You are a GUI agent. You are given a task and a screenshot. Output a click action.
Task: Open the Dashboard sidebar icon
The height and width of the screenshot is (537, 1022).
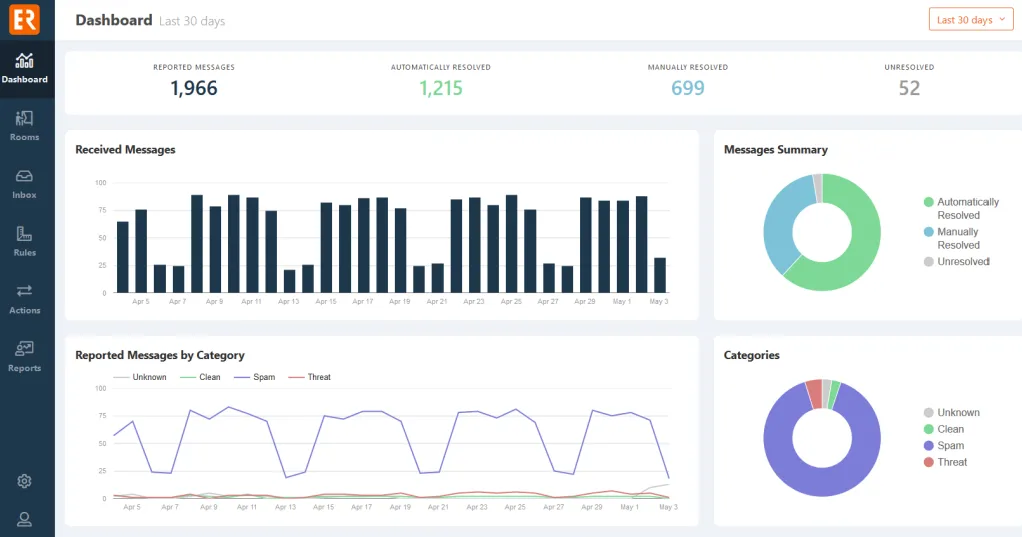coord(25,68)
